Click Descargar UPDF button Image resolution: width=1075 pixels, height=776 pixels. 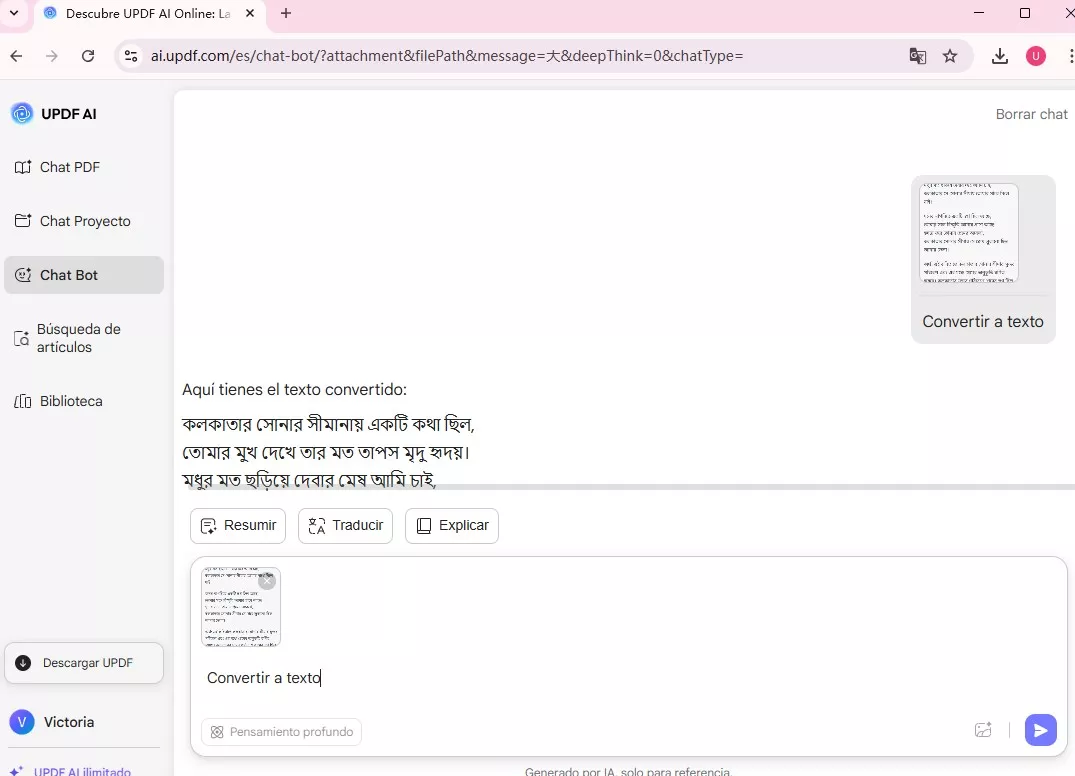click(x=84, y=663)
